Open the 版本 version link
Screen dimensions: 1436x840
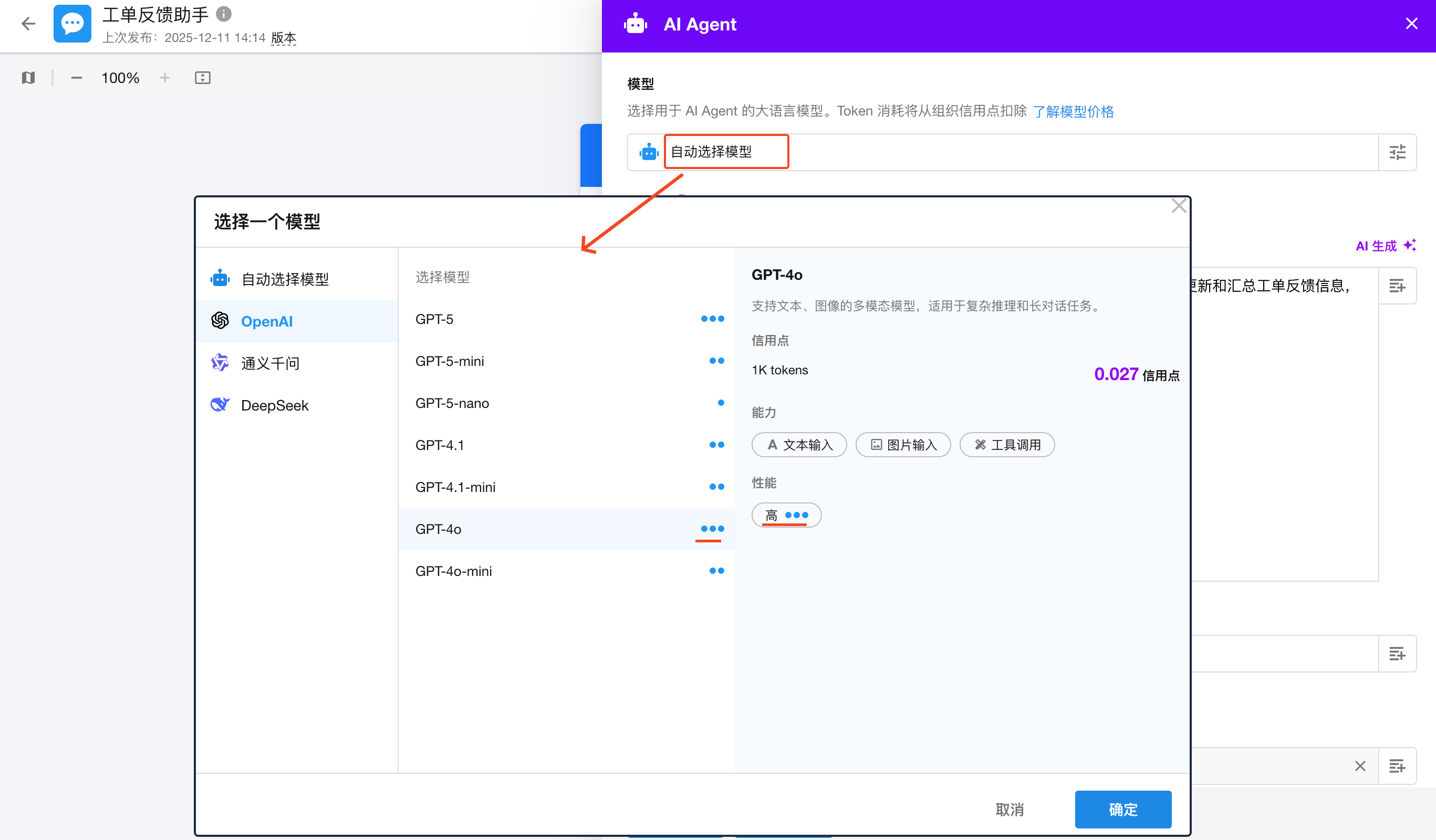(x=283, y=38)
